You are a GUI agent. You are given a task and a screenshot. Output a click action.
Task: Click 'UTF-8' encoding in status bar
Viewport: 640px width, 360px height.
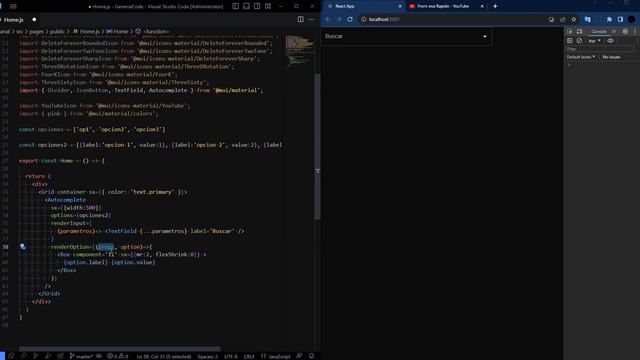(x=231, y=356)
